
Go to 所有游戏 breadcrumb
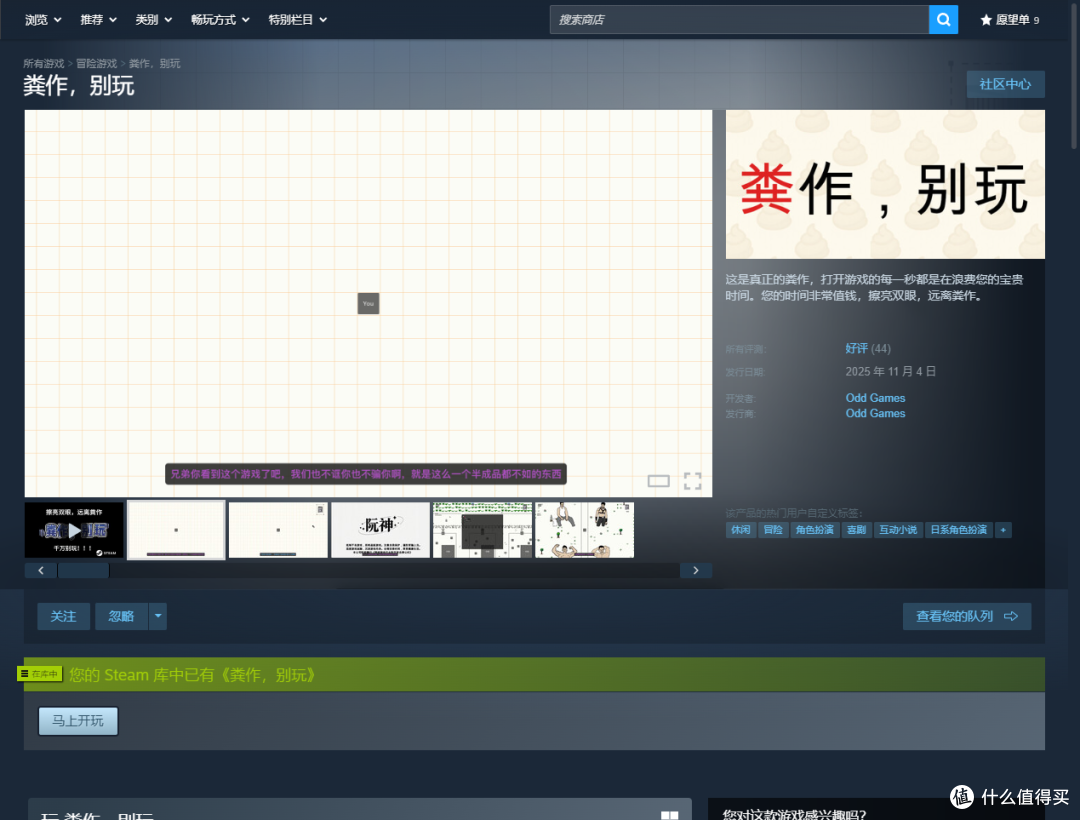(x=43, y=63)
